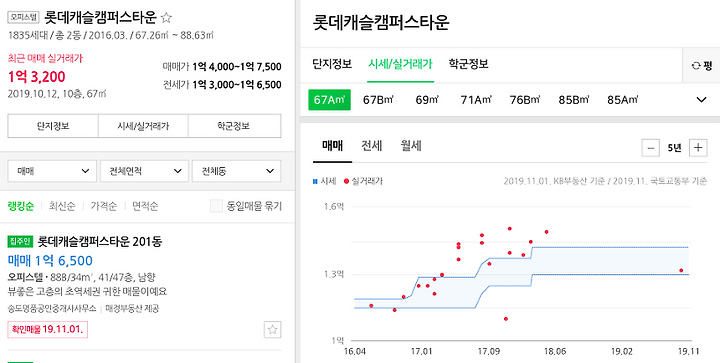
Task: Click 매매가 1억 4,000~1억 7,500 text
Action: point(222,67)
